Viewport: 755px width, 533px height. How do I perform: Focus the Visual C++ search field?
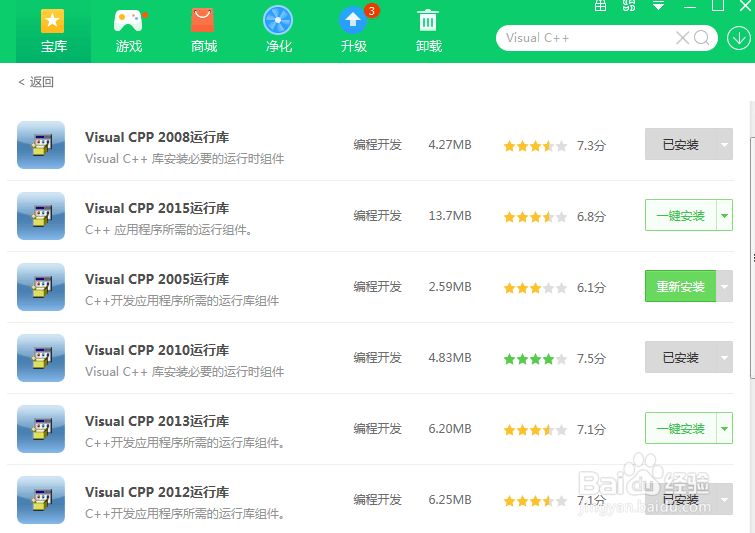[585, 38]
